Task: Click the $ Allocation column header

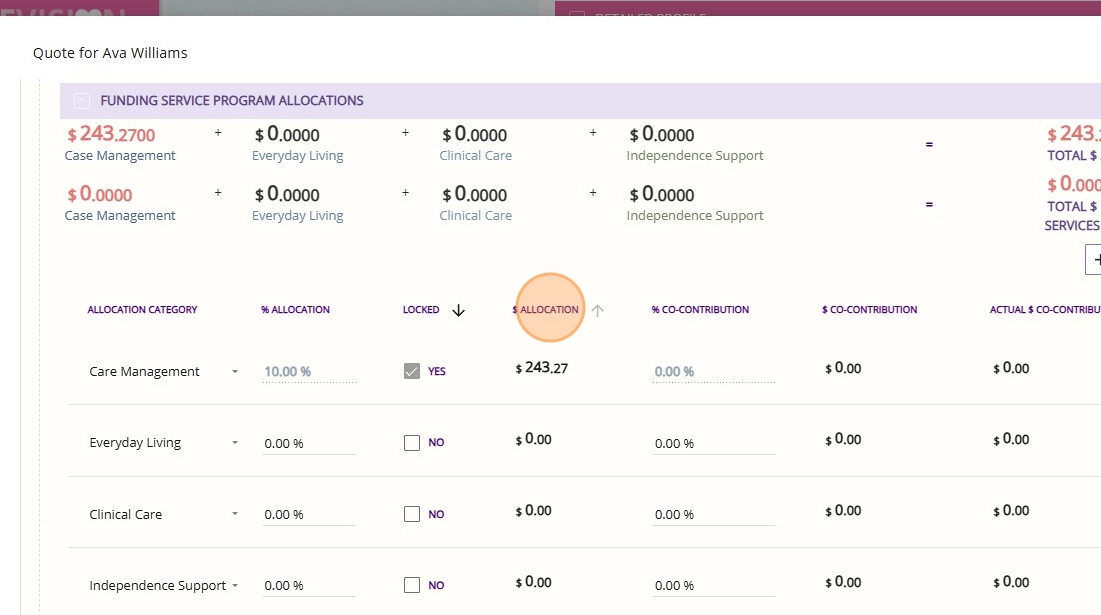Action: tap(546, 310)
